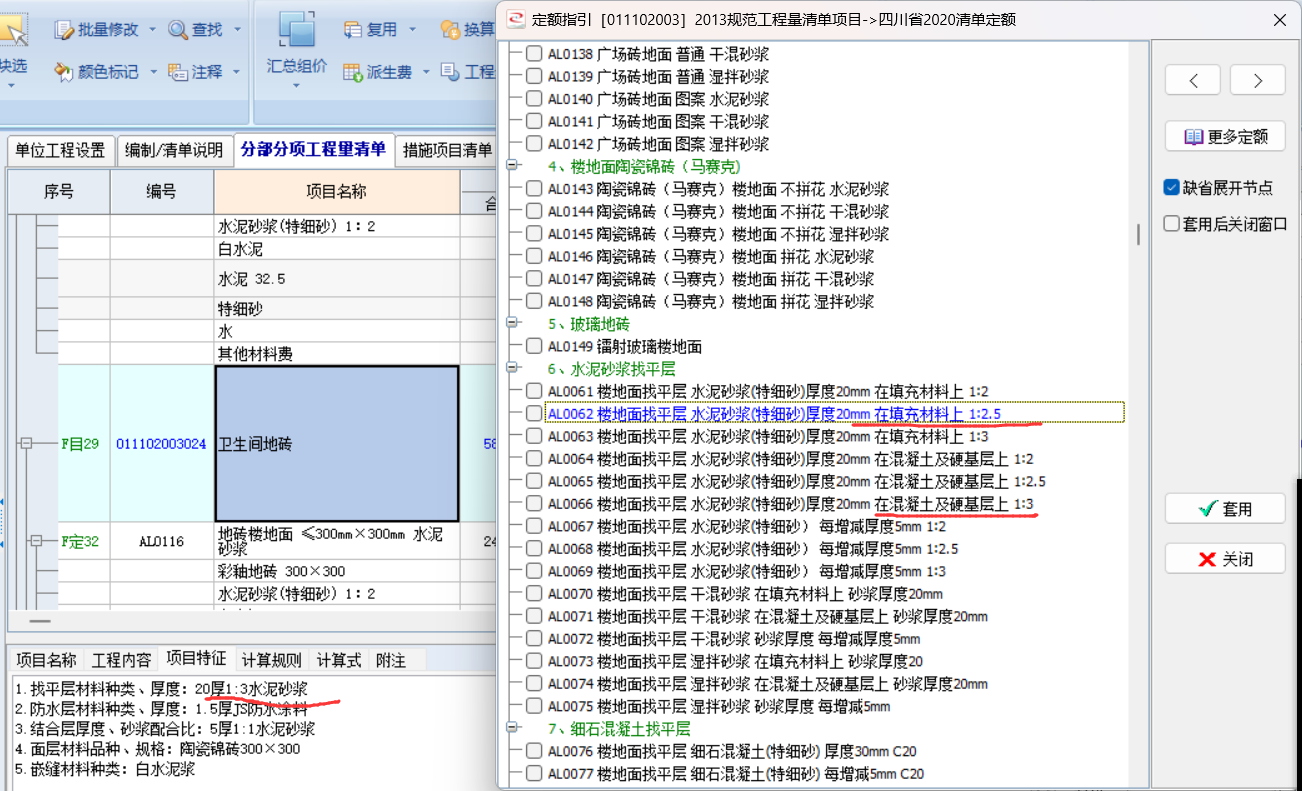Image resolution: width=1302 pixels, height=791 pixels.
Task: Collapse the F目29 row in the bill table
Action: point(27,443)
